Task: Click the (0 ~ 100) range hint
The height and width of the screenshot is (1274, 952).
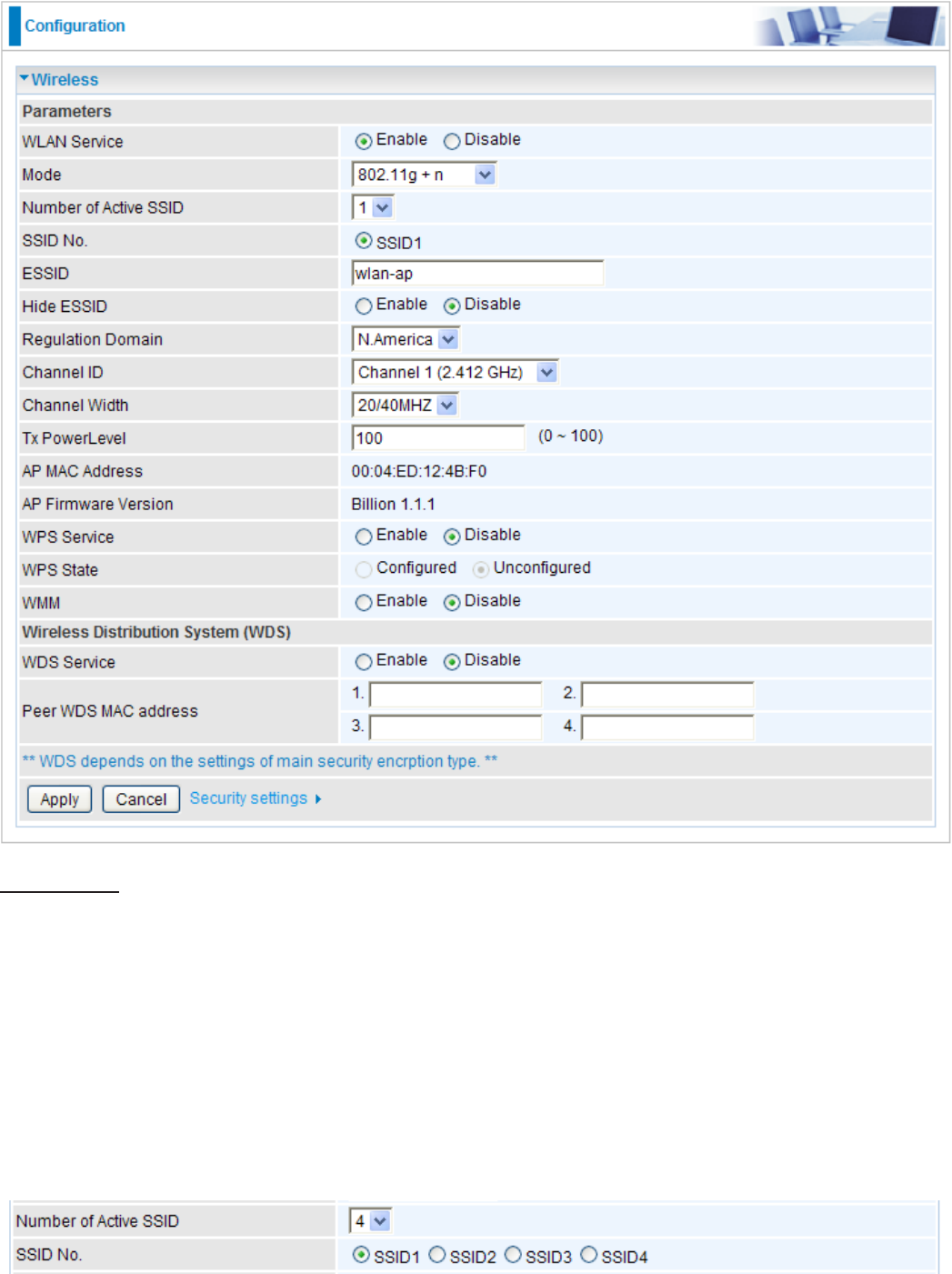Action: pyautogui.click(x=571, y=436)
